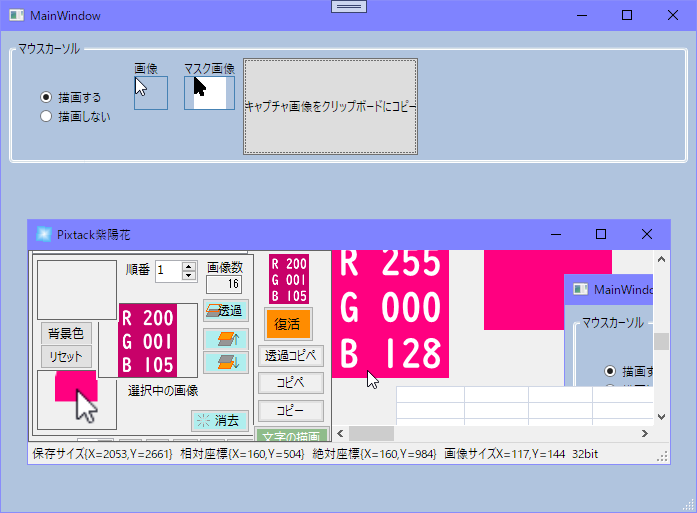The height and width of the screenshot is (513, 697).
Task: Click the Pixtack horizontal scroll left arrow
Action: point(340,433)
